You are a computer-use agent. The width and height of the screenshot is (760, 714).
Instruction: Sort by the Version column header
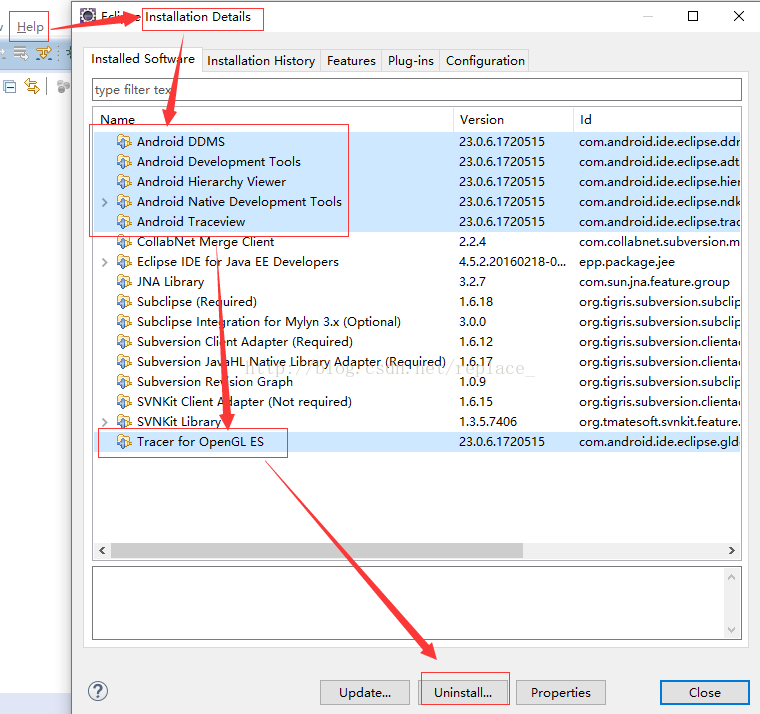click(x=513, y=119)
